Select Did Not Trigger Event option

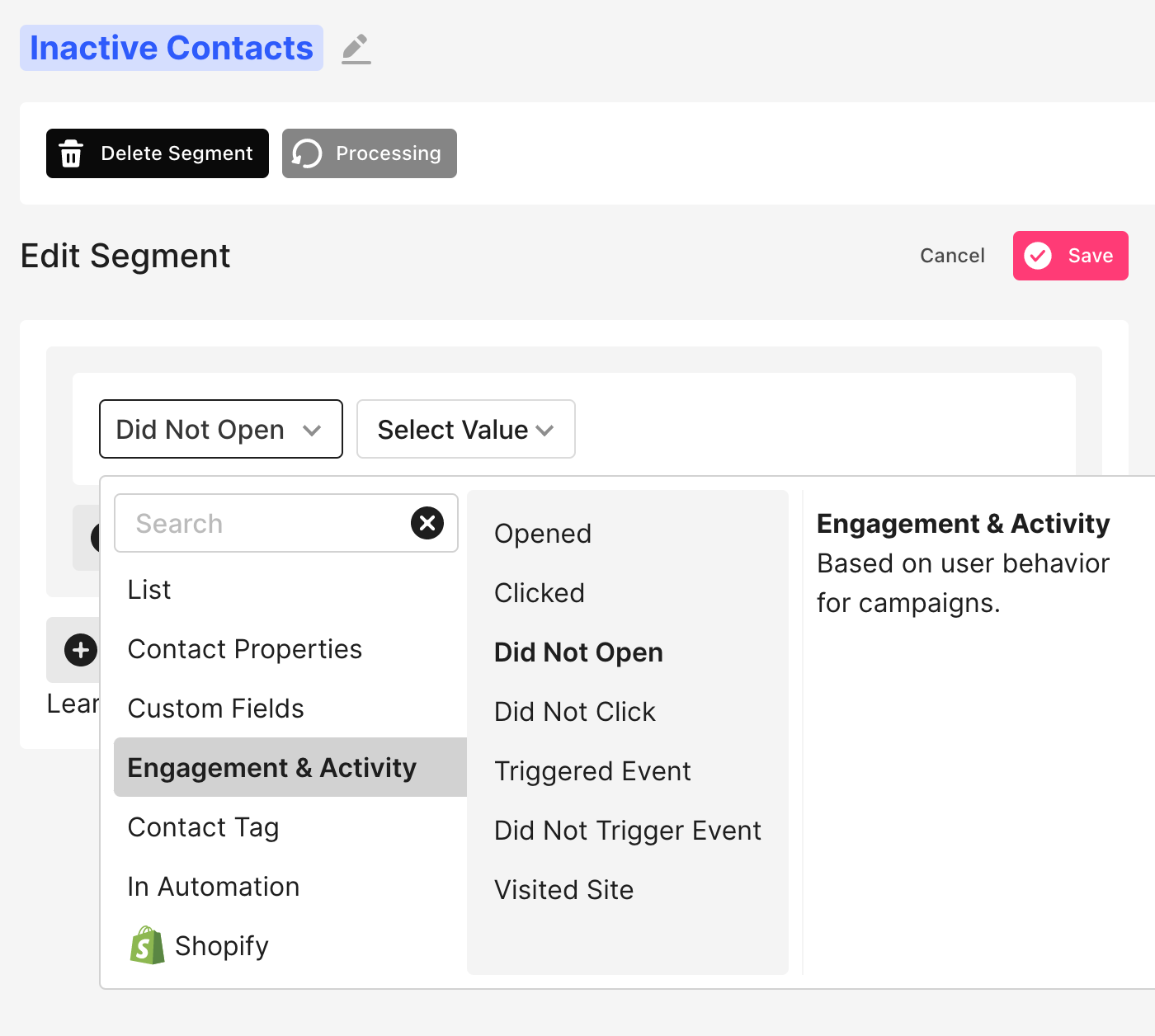[628, 831]
